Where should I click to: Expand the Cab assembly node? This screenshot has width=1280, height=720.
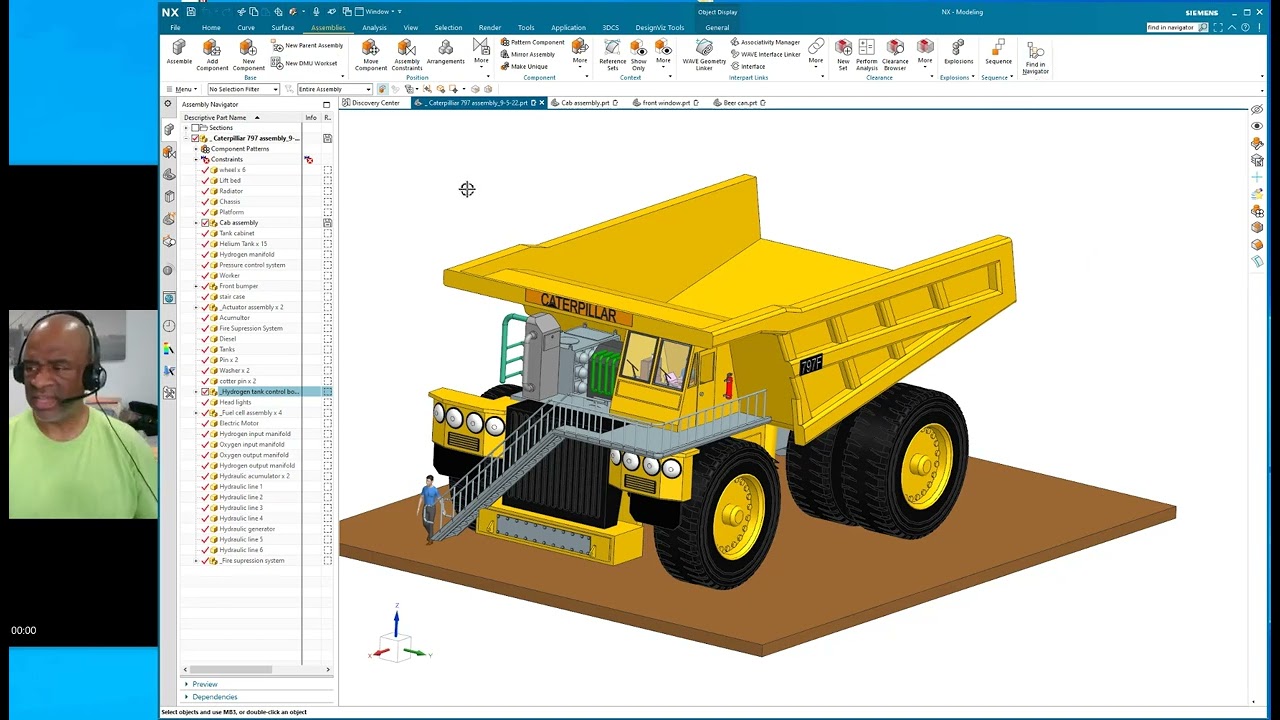click(x=196, y=223)
